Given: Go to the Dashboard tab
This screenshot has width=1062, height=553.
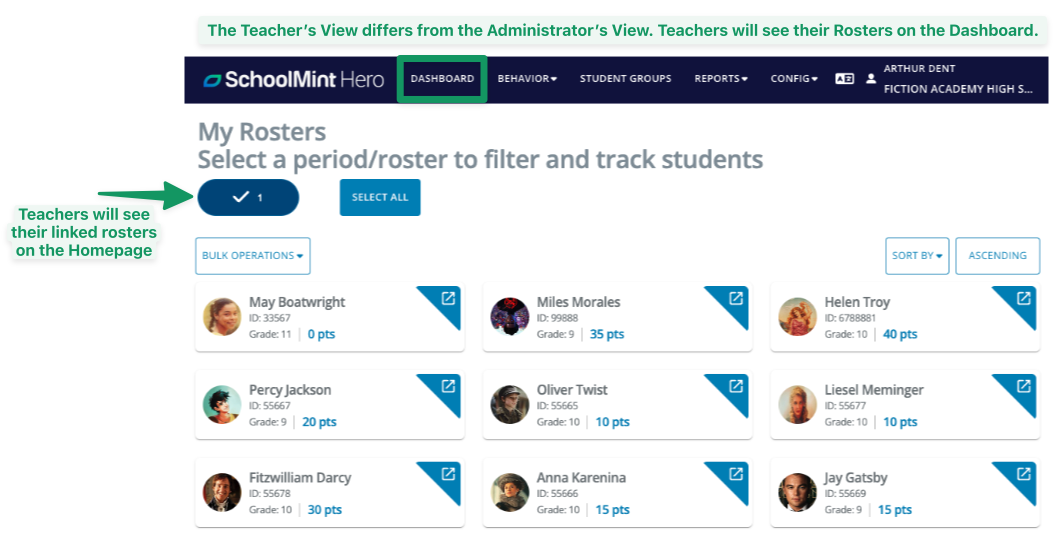Looking at the screenshot, I should [x=442, y=79].
